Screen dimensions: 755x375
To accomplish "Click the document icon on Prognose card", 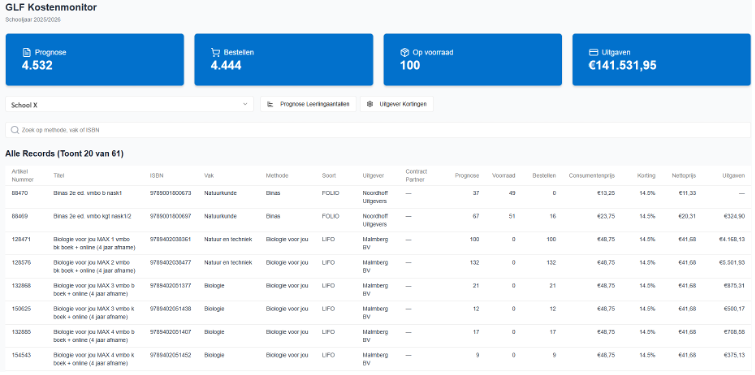I will (x=26, y=52).
